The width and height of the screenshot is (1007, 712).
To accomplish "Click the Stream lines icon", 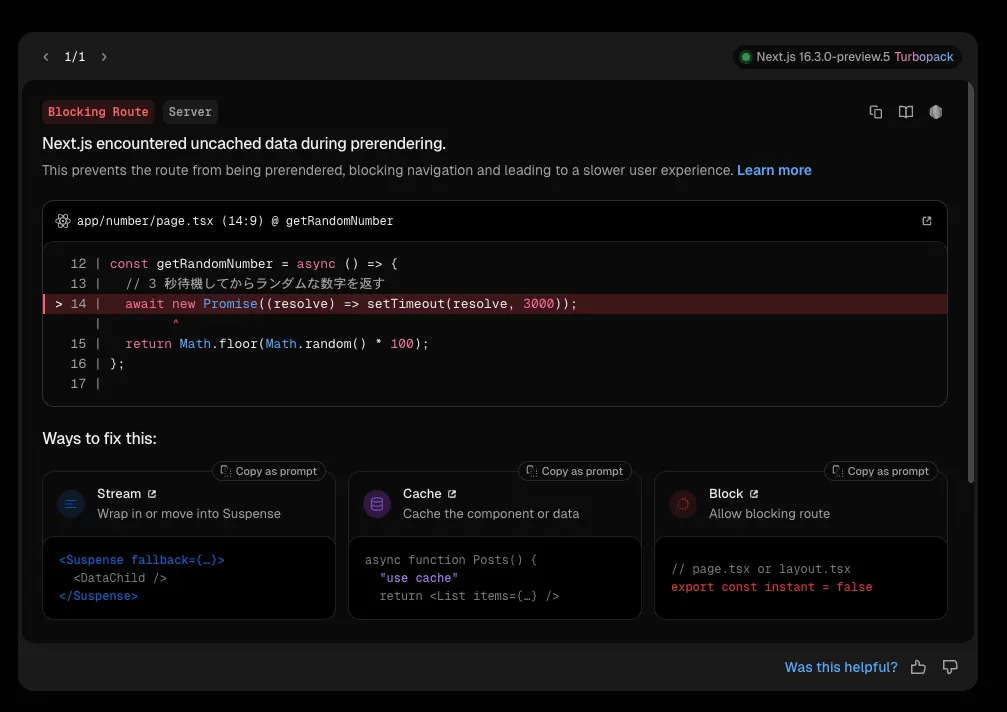I will [x=71, y=504].
